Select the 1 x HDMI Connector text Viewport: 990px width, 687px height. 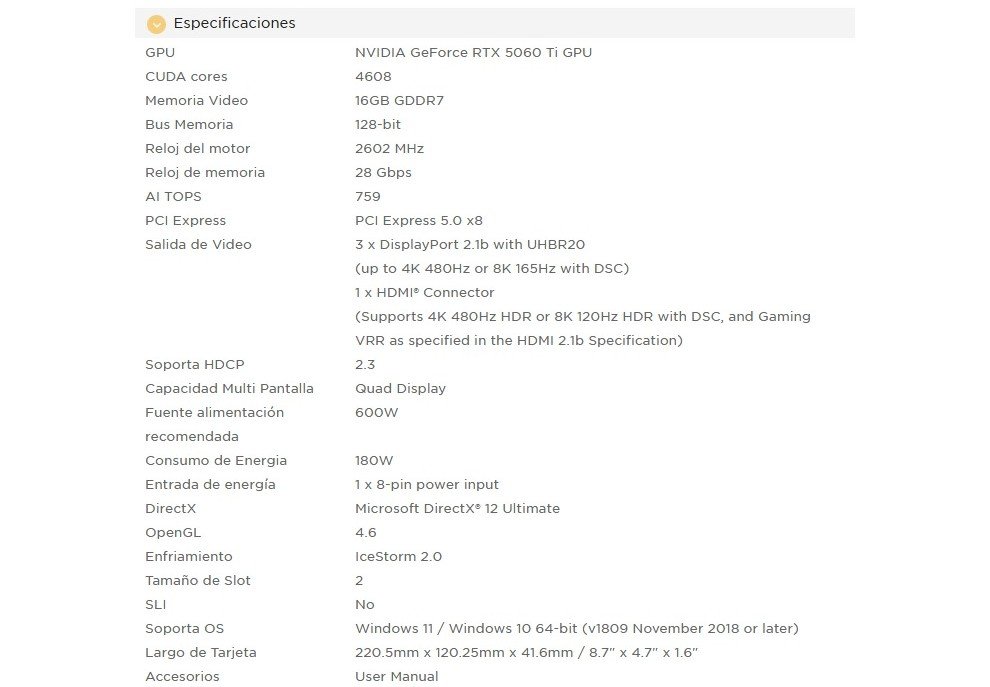424,292
